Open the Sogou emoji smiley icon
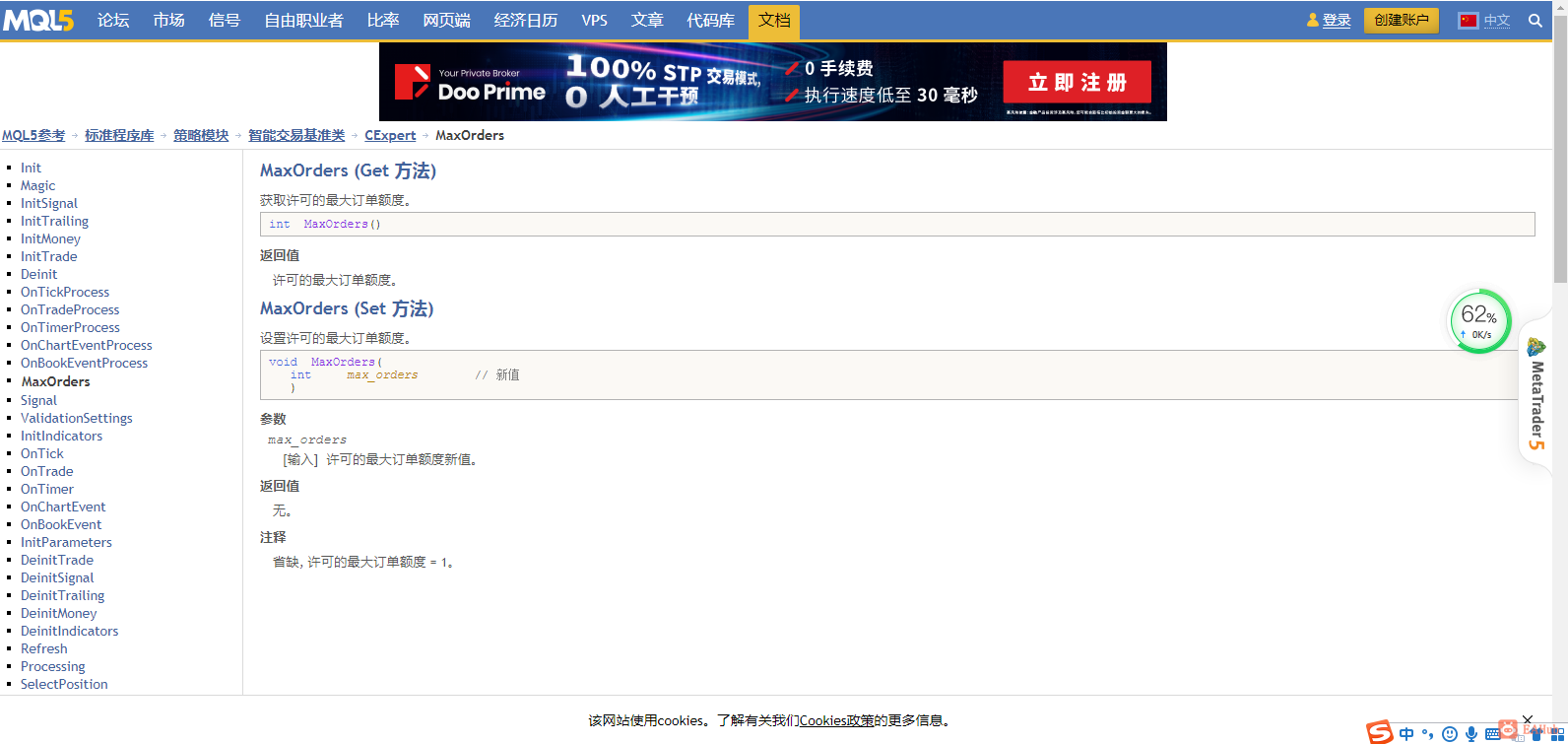This screenshot has width=1568, height=744. (x=1450, y=734)
